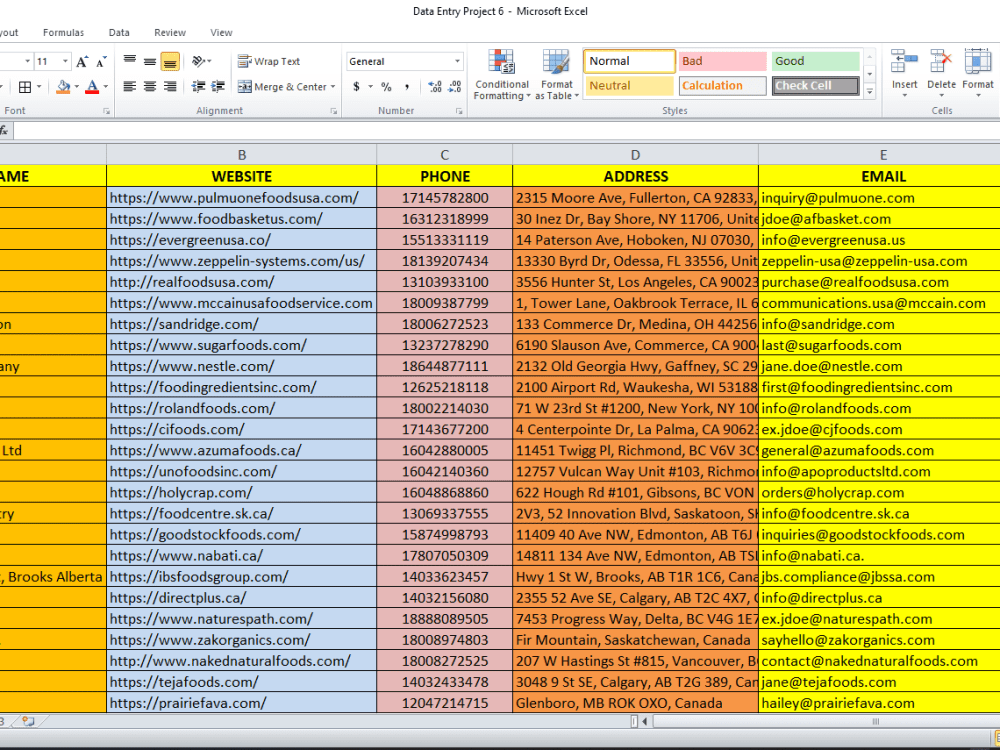Open Format as Table
1000x750 pixels.
point(557,75)
